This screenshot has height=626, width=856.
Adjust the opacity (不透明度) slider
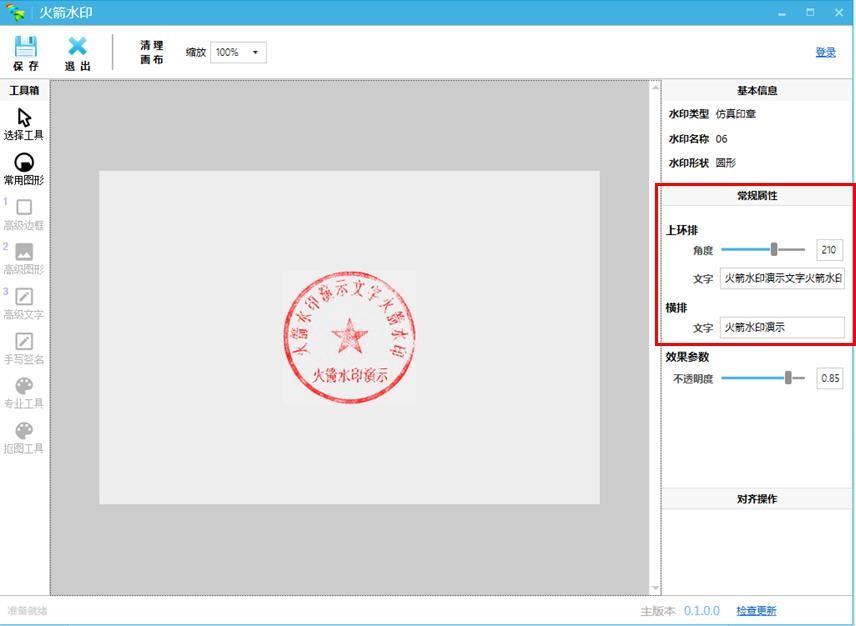(x=788, y=378)
